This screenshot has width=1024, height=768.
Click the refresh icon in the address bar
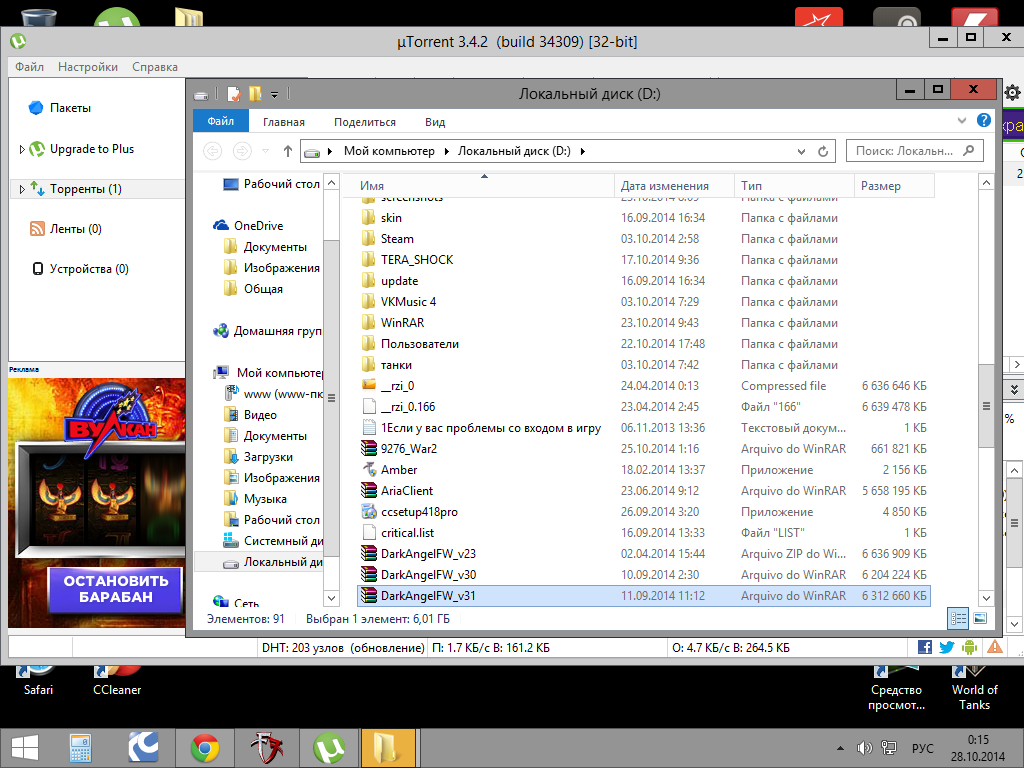[823, 152]
